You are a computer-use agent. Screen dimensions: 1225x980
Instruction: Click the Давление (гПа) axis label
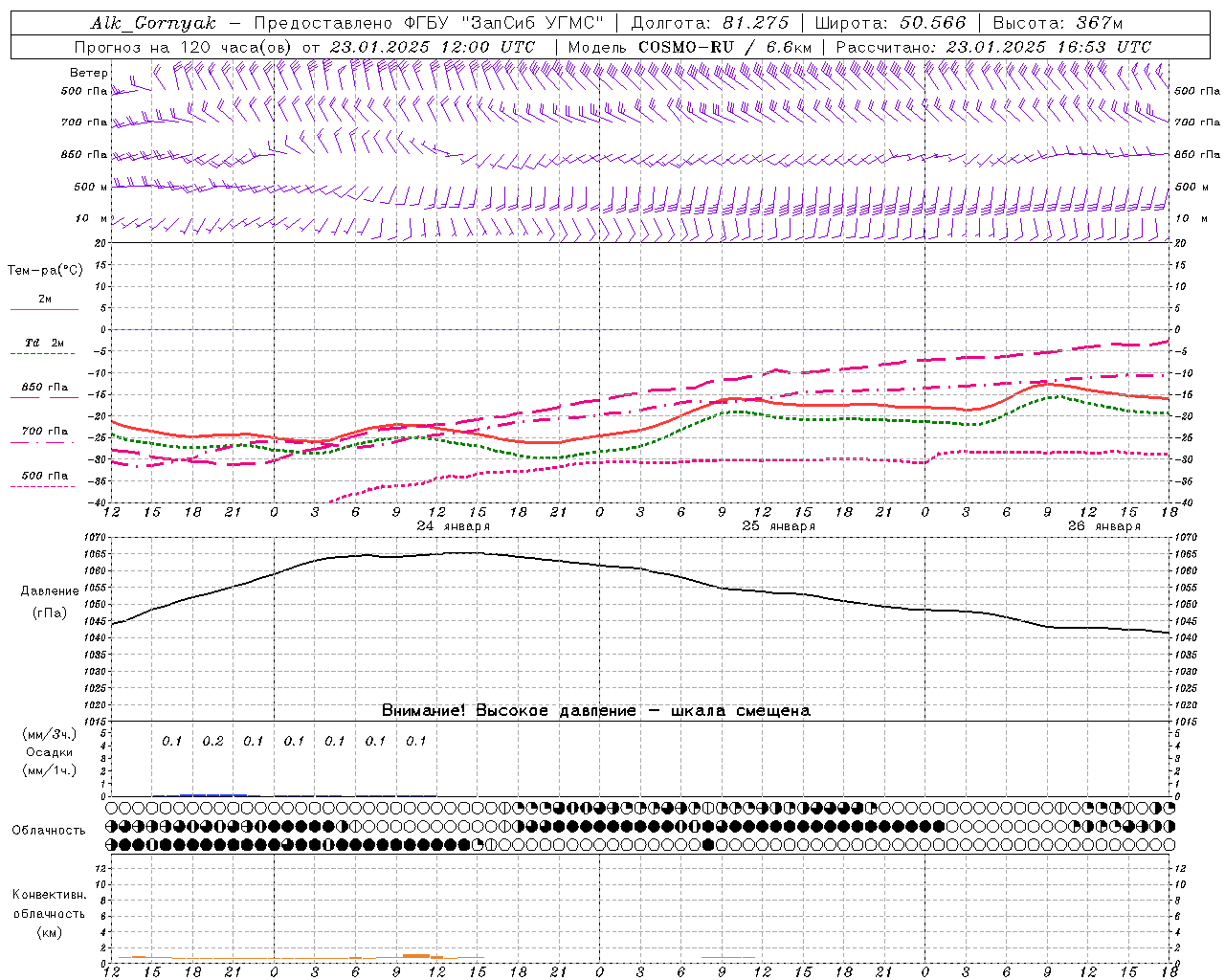50,602
